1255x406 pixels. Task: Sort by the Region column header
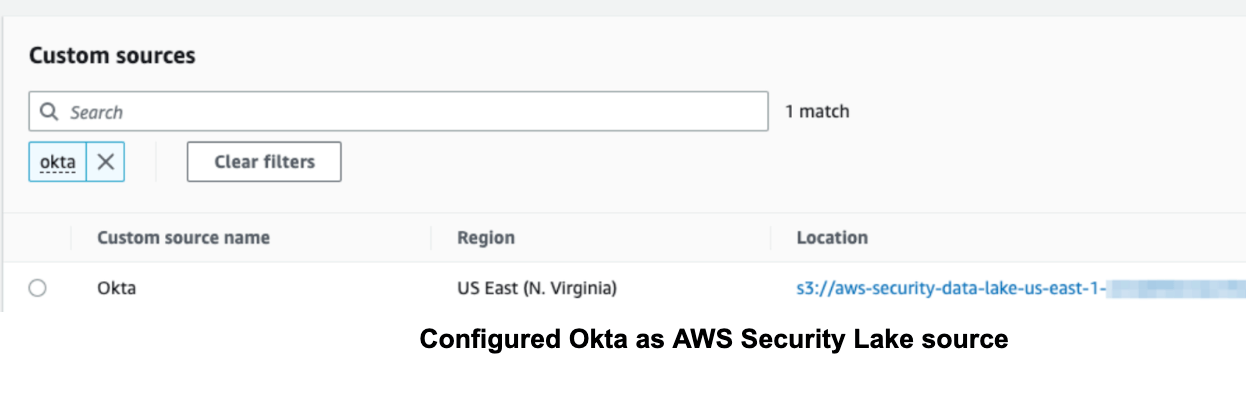point(486,238)
